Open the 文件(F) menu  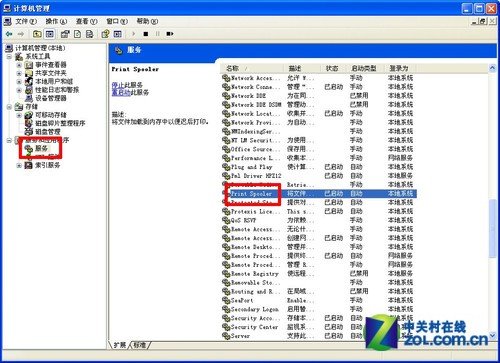pos(26,22)
